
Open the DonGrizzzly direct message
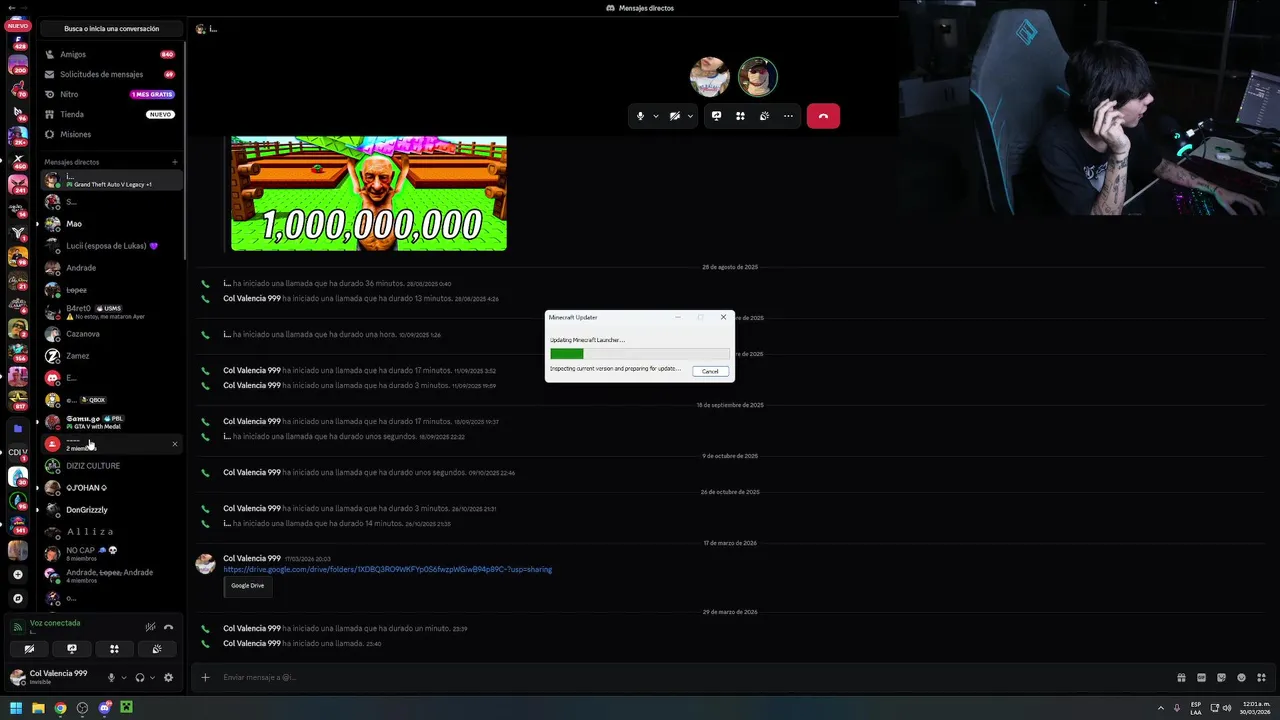pyautogui.click(x=111, y=510)
